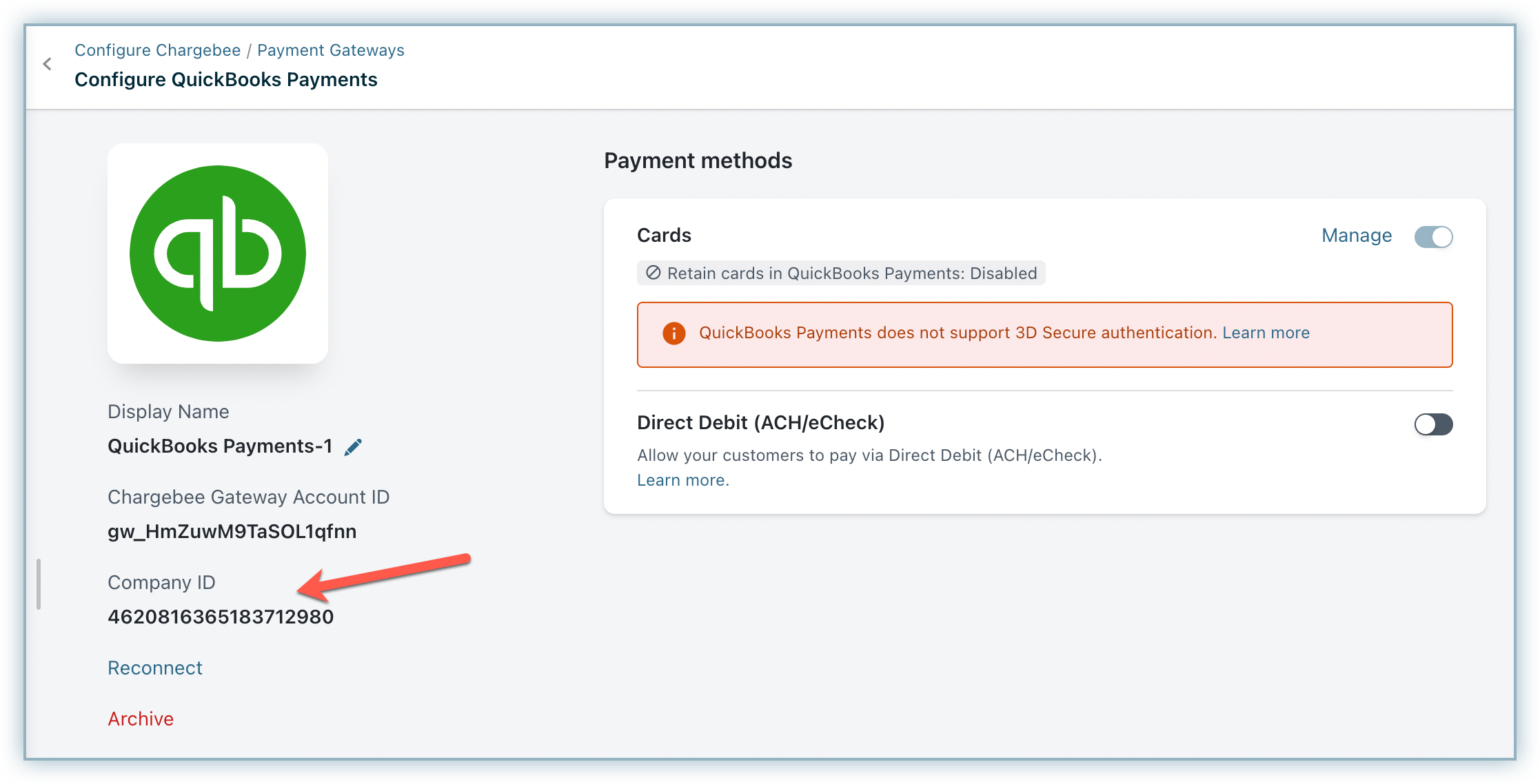Click the red Archive link
The width and height of the screenshot is (1540, 784).
click(141, 719)
